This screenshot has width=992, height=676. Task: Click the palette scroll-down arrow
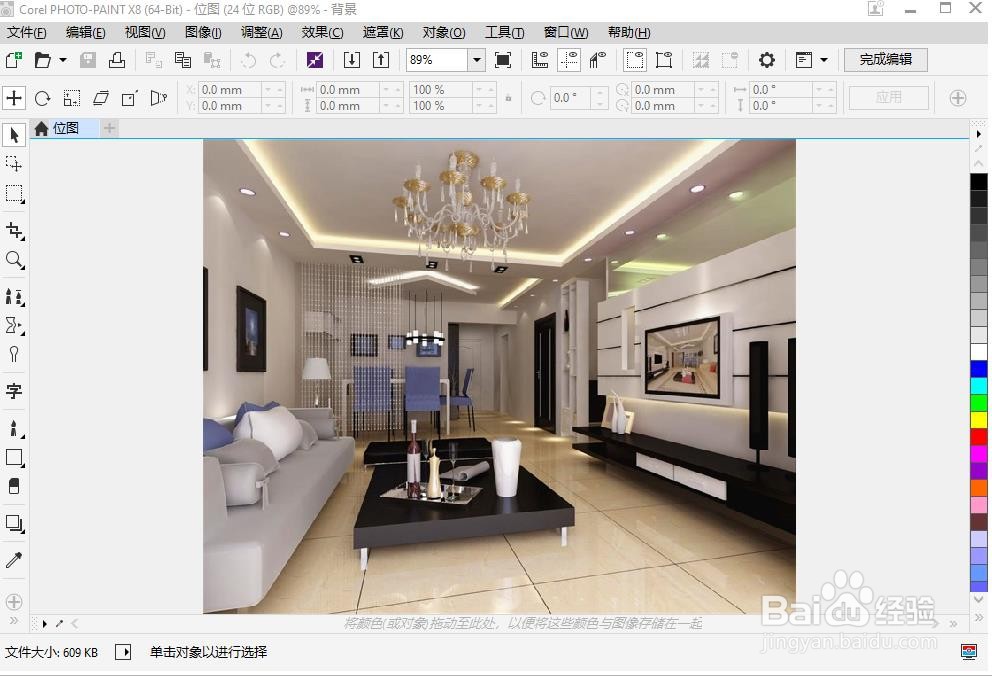click(979, 601)
